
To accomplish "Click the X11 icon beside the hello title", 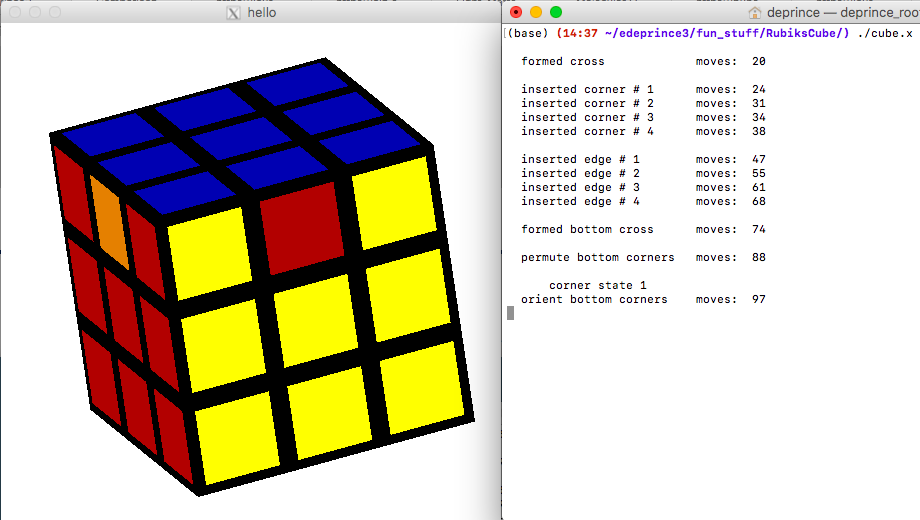I will click(234, 13).
